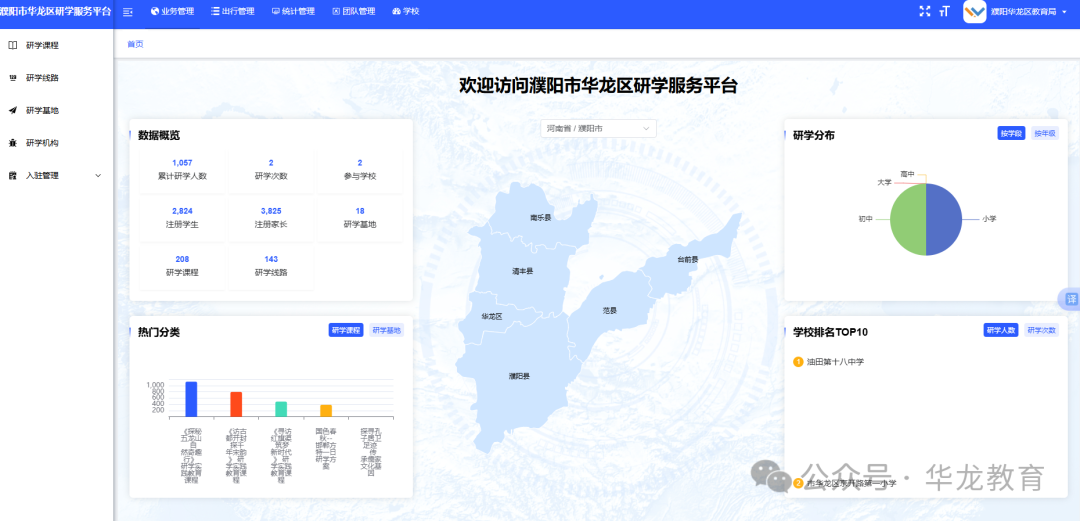Select 研学基地 toggle in 热门分类

386,330
